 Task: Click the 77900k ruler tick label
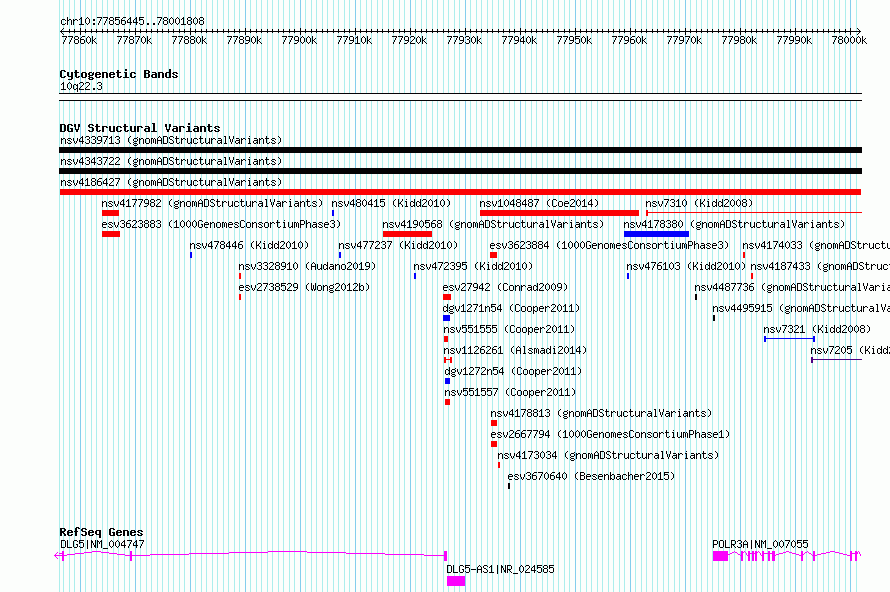click(299, 40)
